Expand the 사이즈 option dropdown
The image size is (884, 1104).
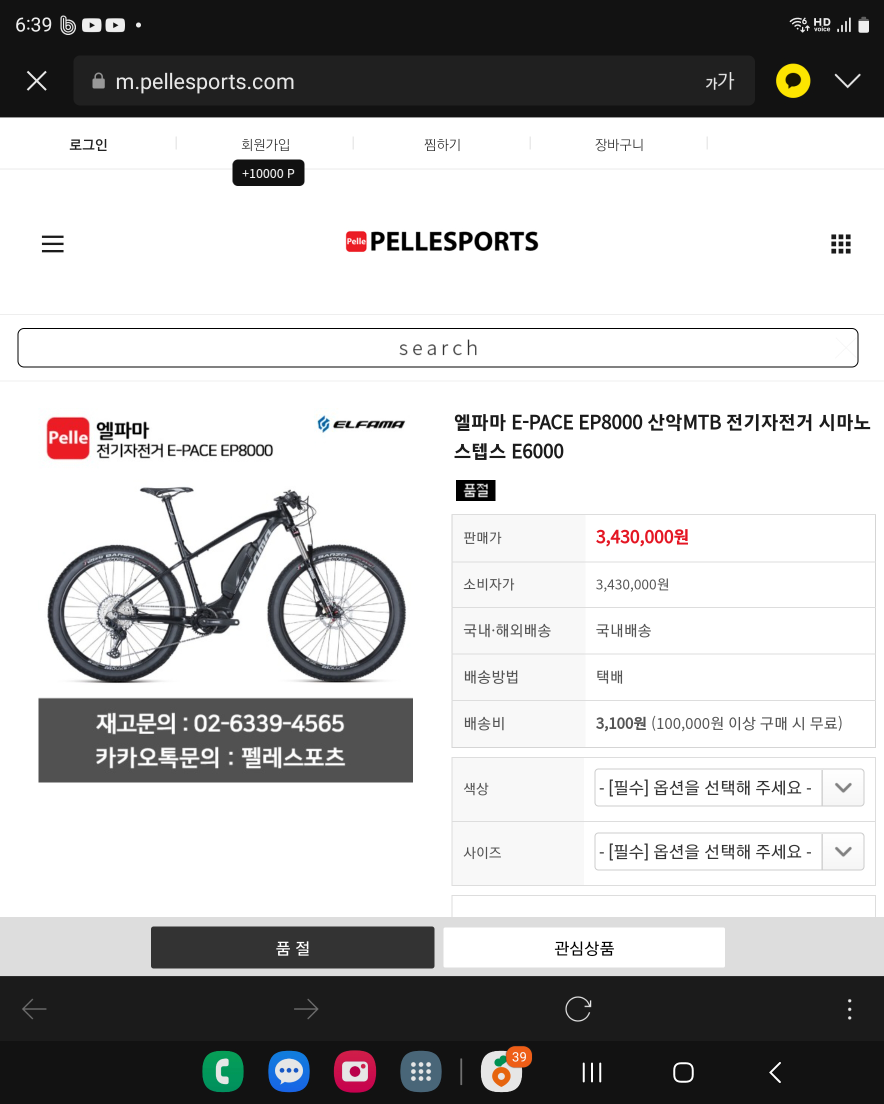point(728,851)
